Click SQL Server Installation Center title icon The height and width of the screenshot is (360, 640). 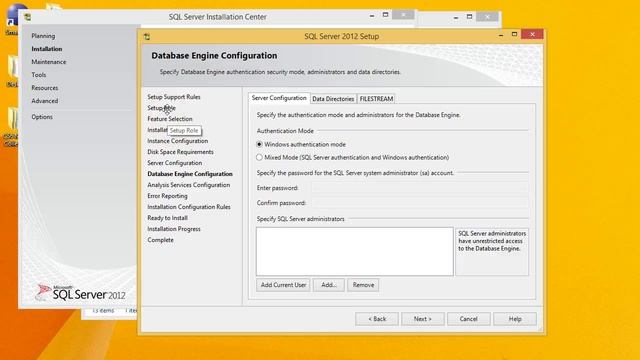click(27, 17)
